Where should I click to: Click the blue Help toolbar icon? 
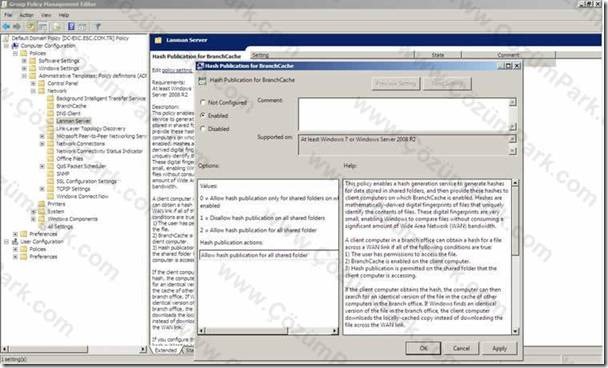click(x=71, y=26)
